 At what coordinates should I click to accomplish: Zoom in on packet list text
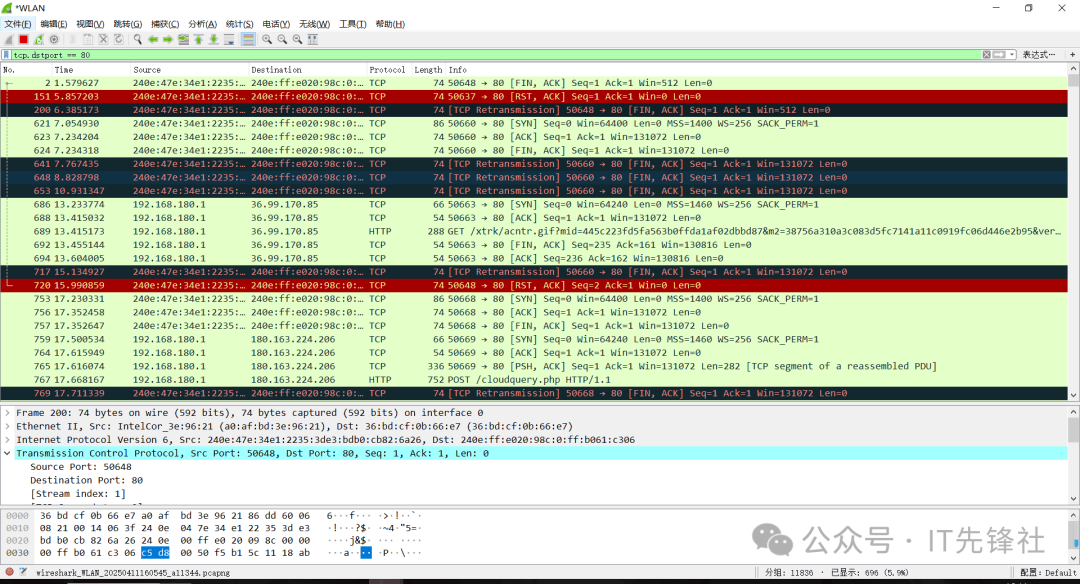coord(267,39)
